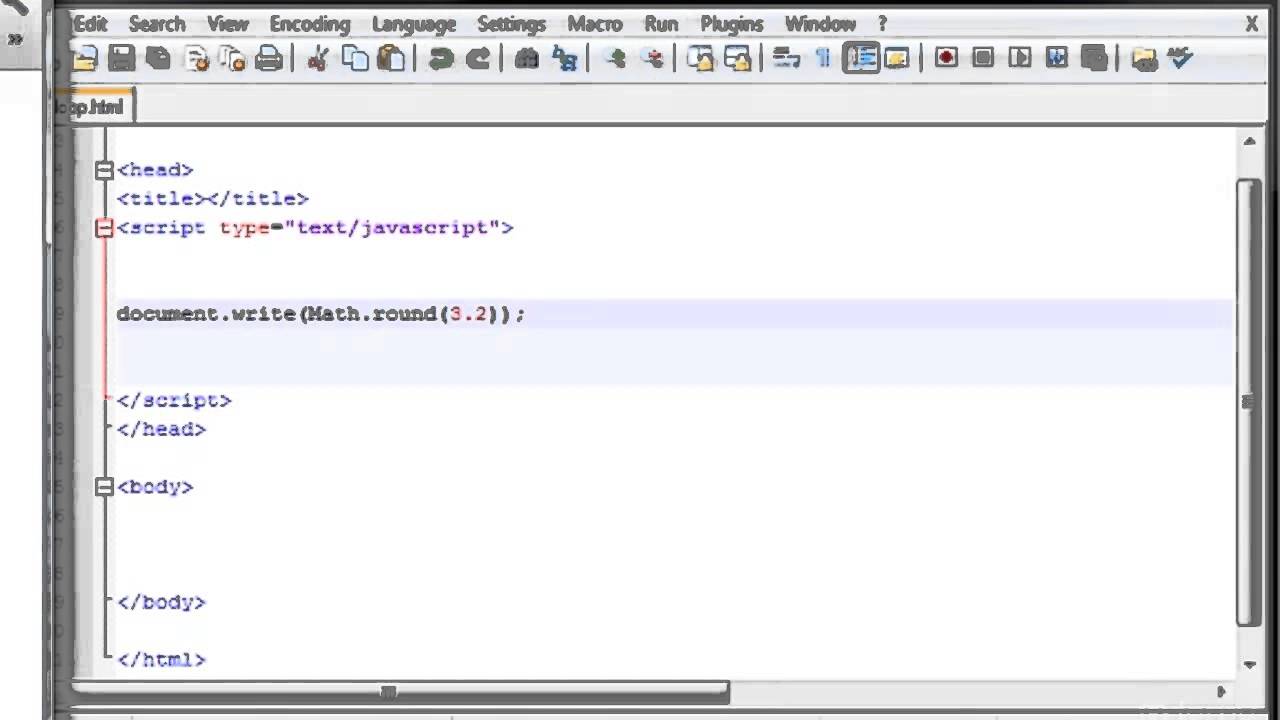The height and width of the screenshot is (720, 1280).
Task: Open the Encoding menu
Action: coord(310,23)
